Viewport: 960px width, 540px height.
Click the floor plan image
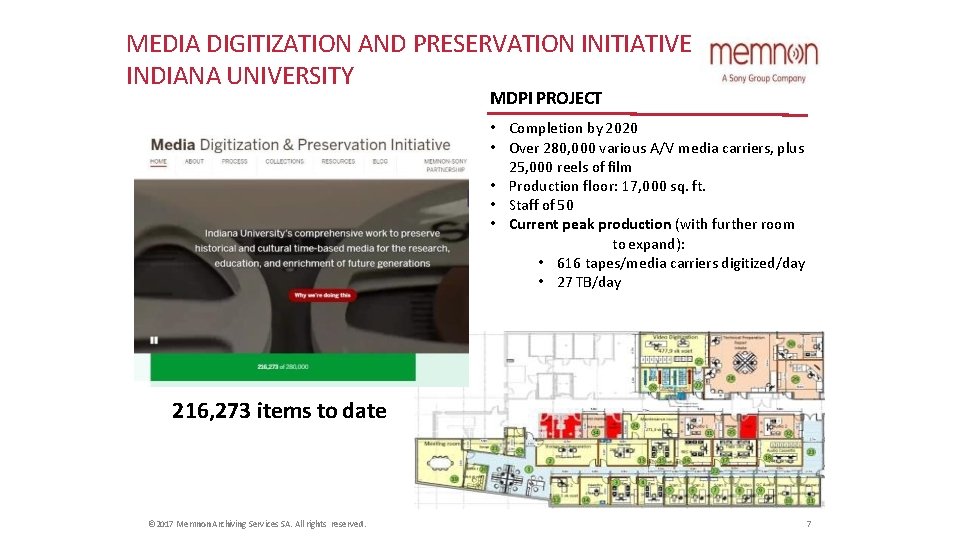tap(620, 419)
